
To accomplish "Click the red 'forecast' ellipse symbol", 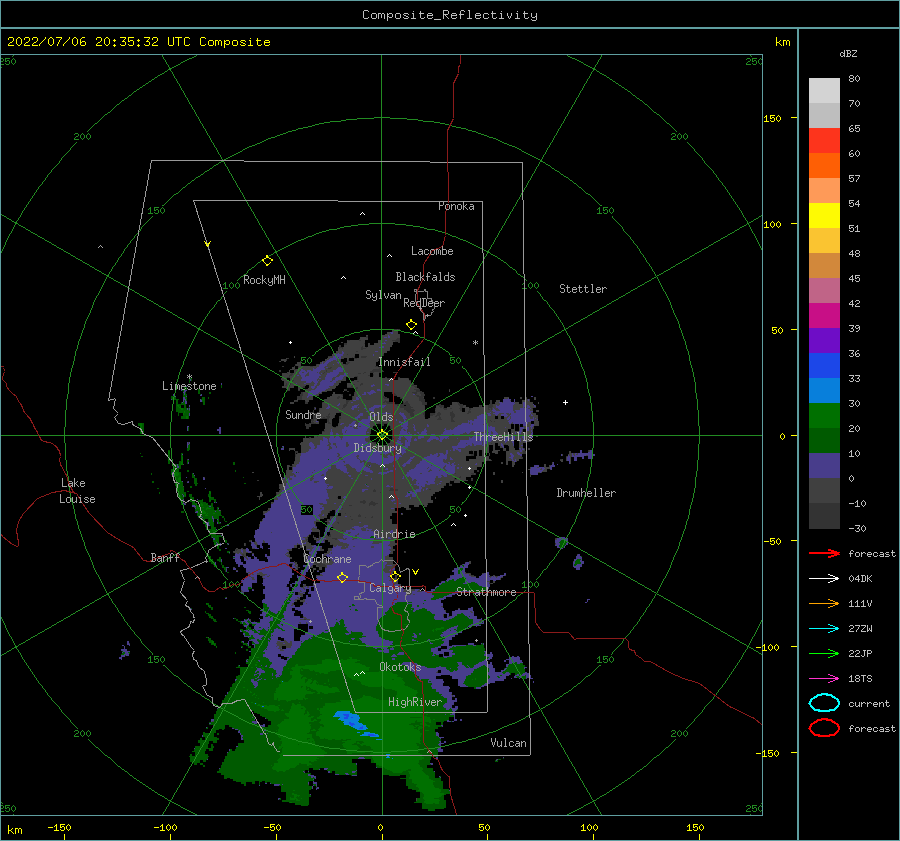I will 824,728.
